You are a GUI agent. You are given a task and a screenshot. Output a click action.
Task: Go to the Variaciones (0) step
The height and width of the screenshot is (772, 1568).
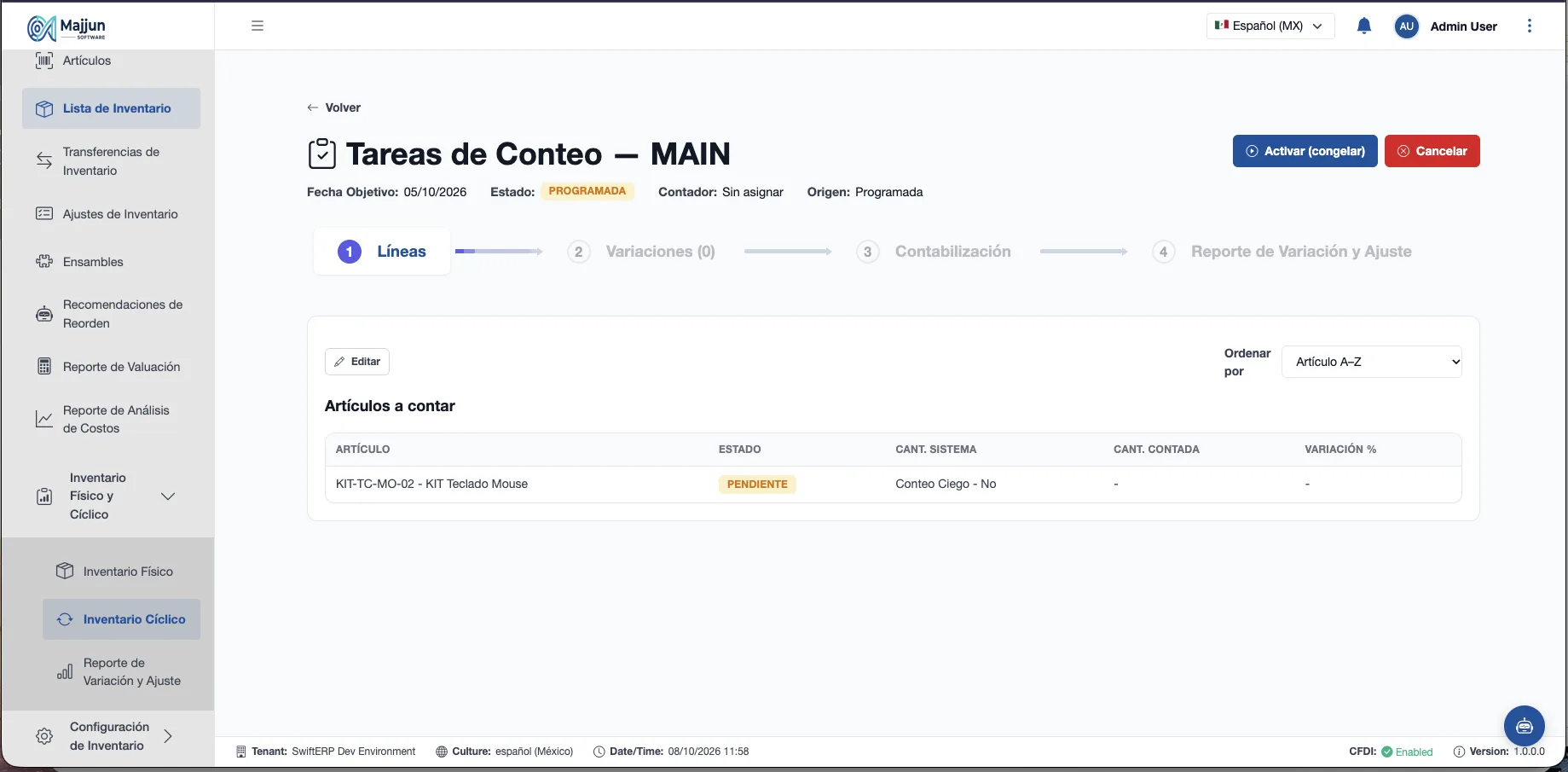coord(641,252)
